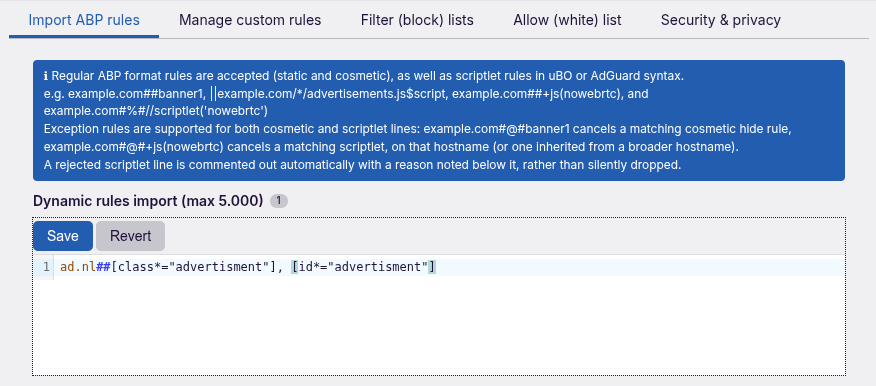Click the rule count badge showing 1
The image size is (876, 386).
click(x=279, y=201)
